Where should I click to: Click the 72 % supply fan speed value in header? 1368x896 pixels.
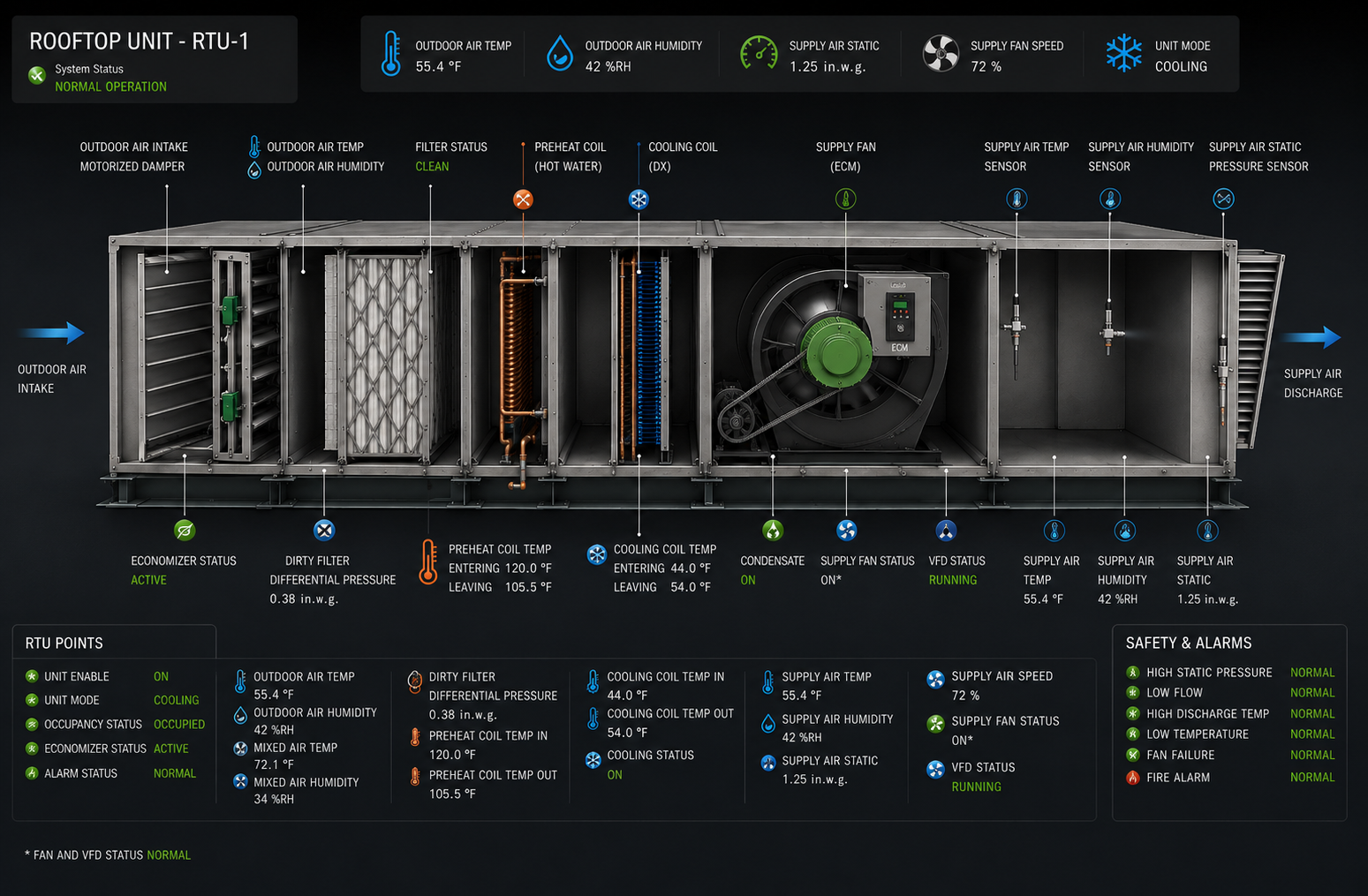click(x=986, y=66)
